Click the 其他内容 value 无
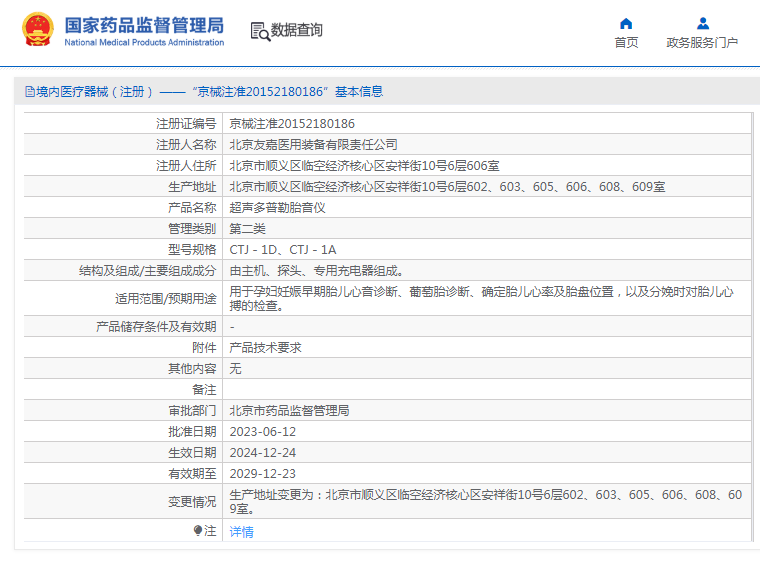This screenshot has width=760, height=562. tap(235, 369)
